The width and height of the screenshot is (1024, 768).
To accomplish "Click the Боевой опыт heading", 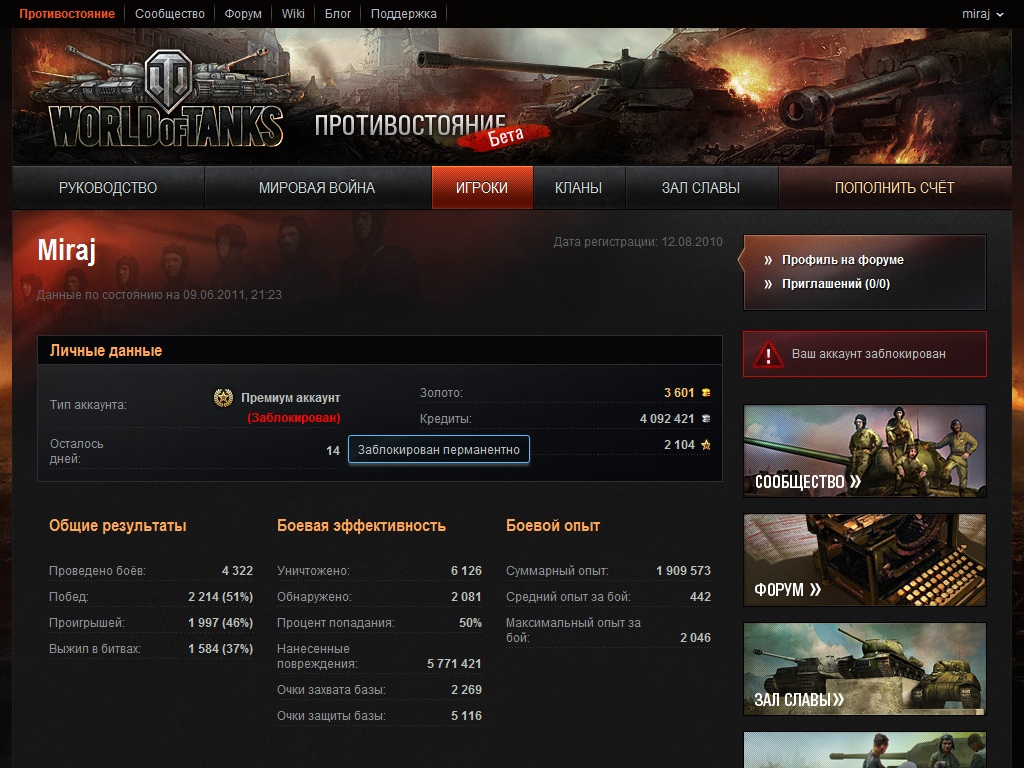I will (552, 526).
